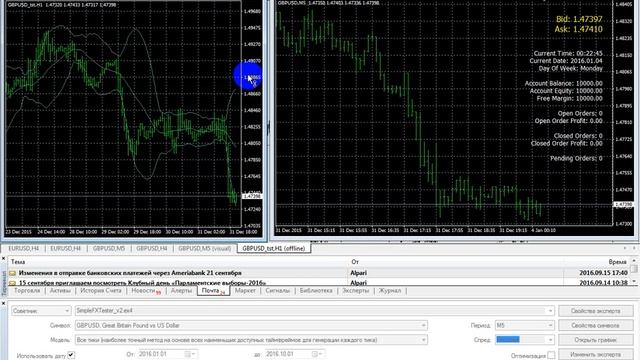Open the Алерты terminal tab

pyautogui.click(x=181, y=291)
